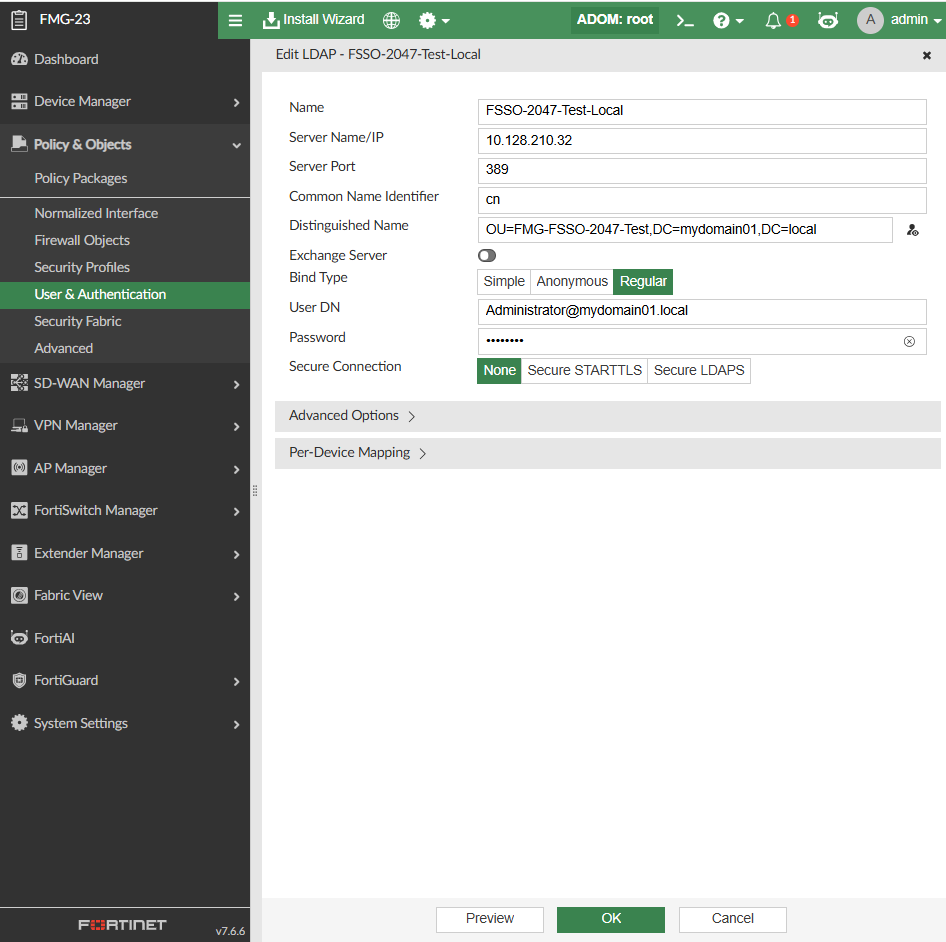Click in the Name field
This screenshot has height=942, width=946.
[x=702, y=112]
